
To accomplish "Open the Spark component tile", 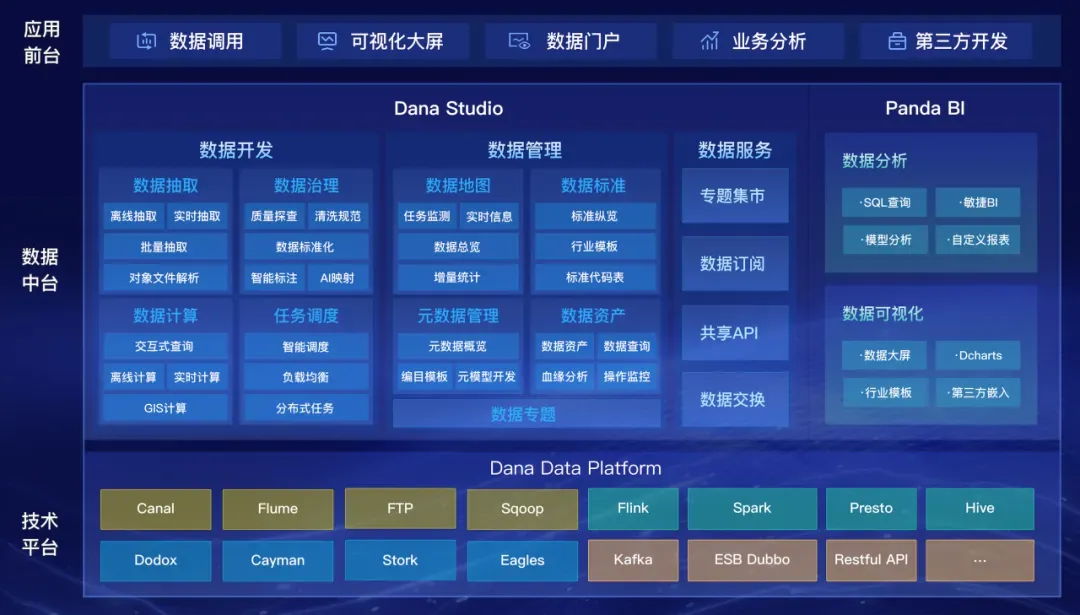I will (752, 508).
